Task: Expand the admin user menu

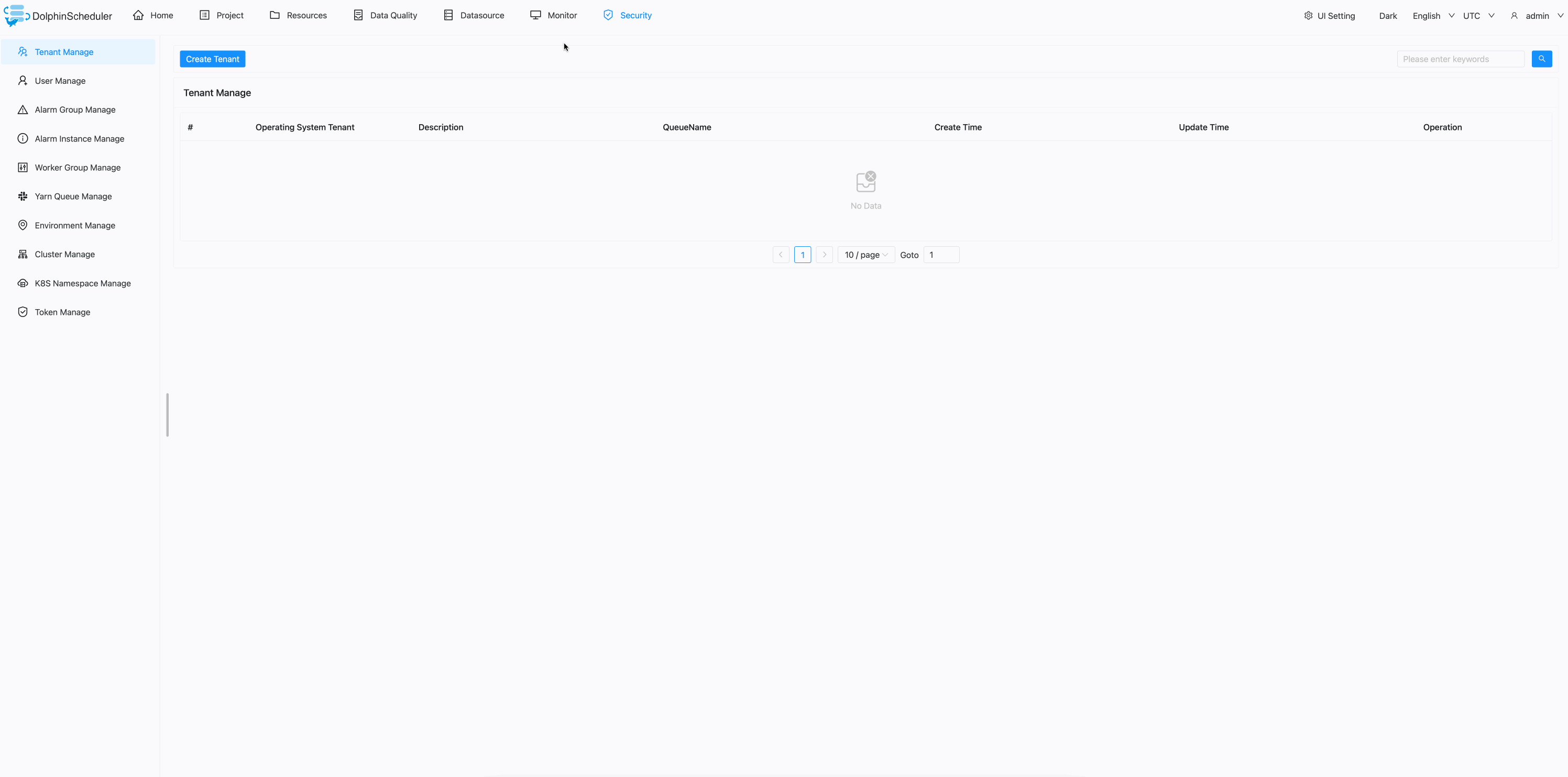Action: pyautogui.click(x=1538, y=15)
